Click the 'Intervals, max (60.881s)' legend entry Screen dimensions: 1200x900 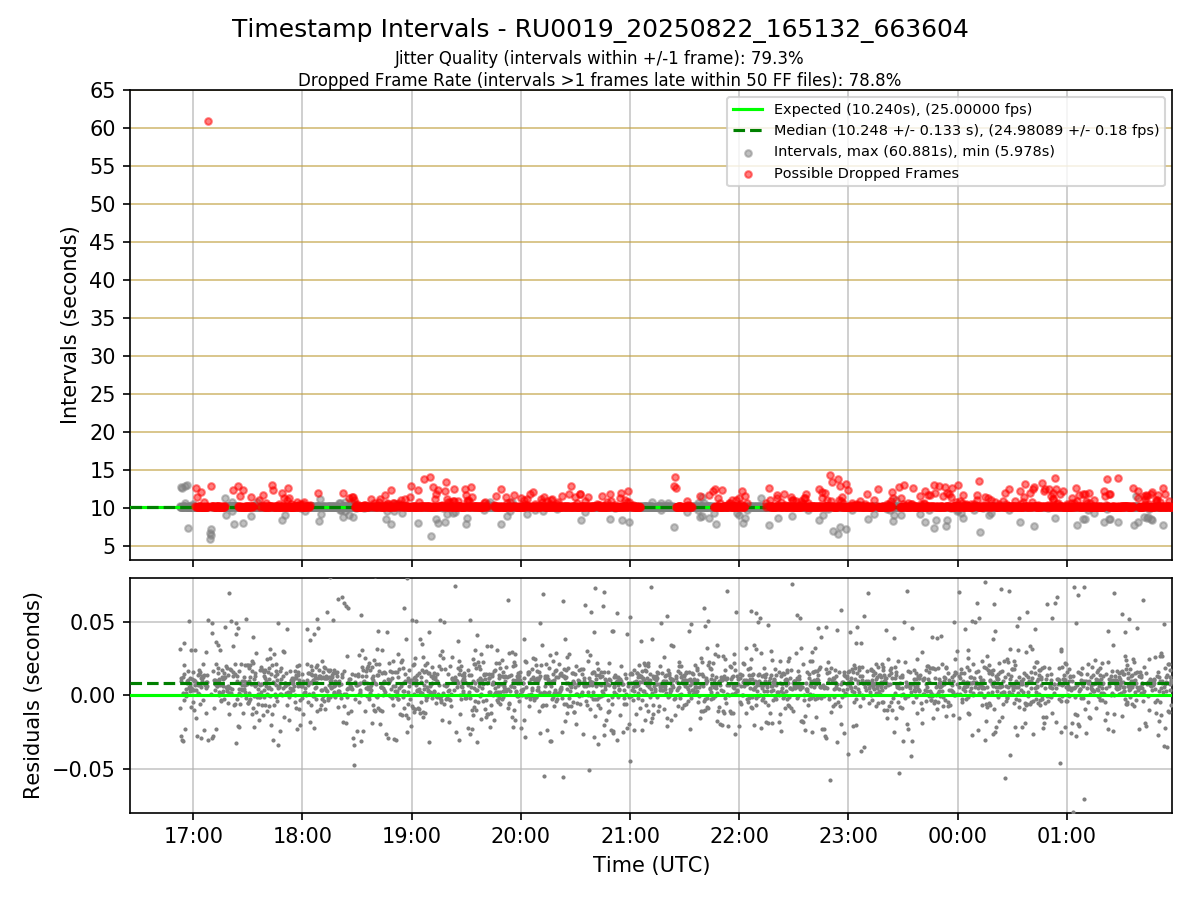[x=914, y=151]
